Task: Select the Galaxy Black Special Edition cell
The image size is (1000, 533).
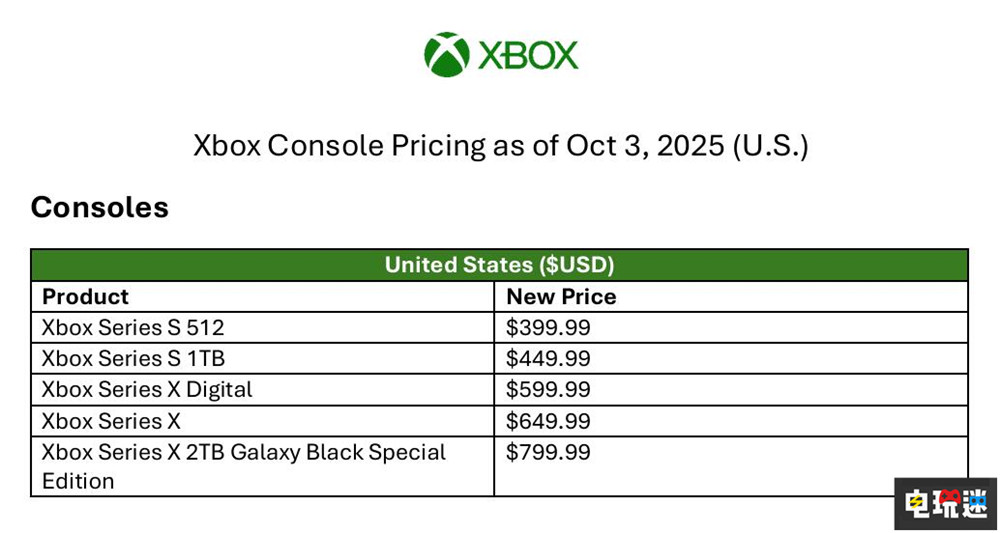Action: pos(243,466)
